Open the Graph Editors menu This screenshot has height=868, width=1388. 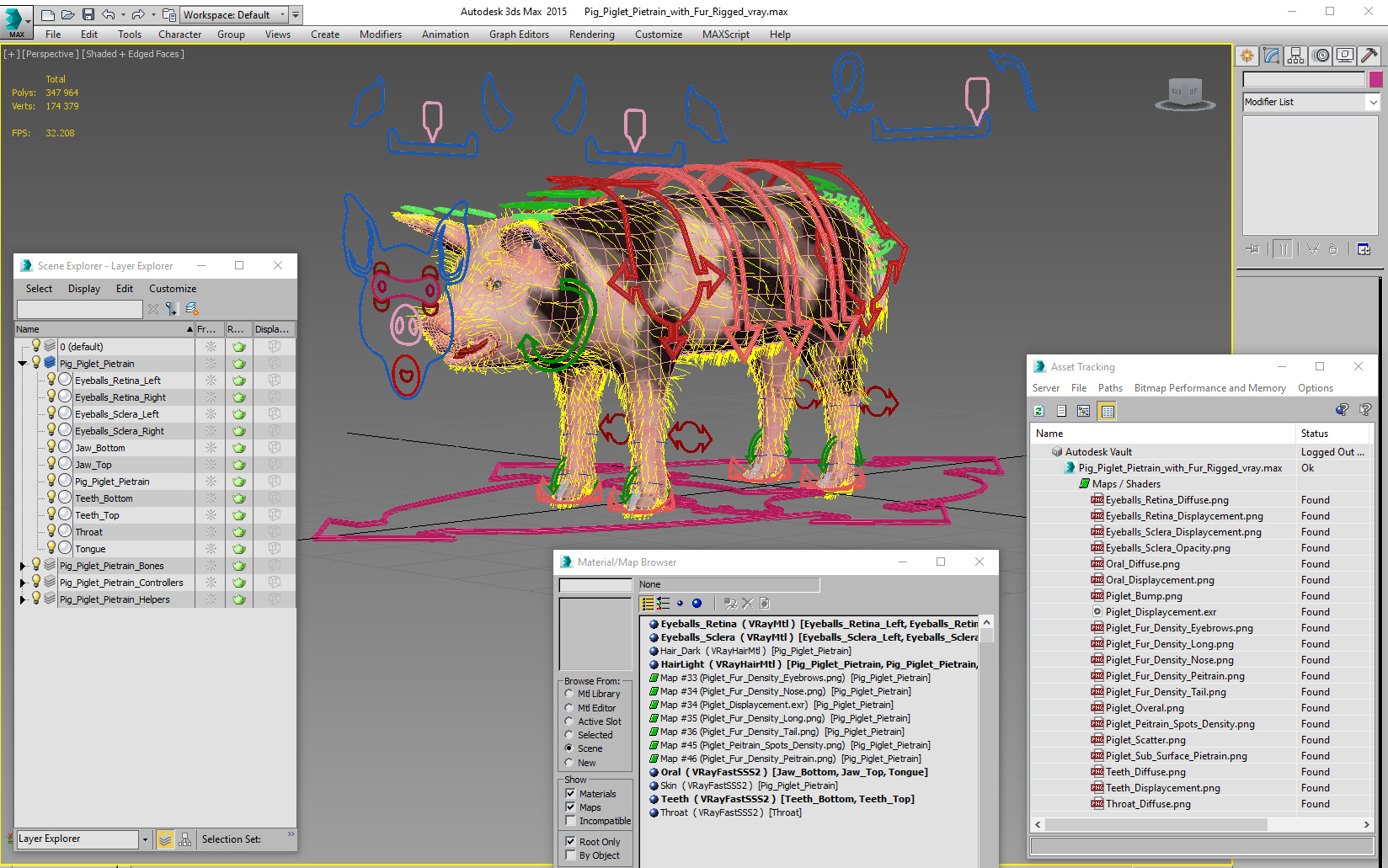click(519, 35)
